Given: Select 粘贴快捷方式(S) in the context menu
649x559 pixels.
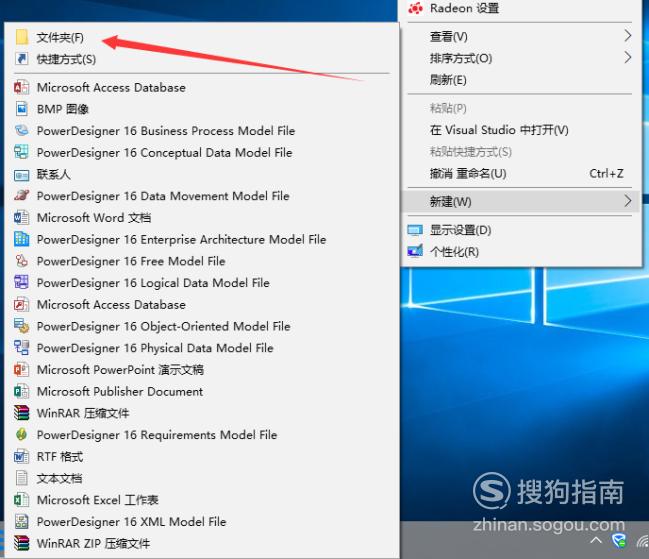Looking at the screenshot, I should pyautogui.click(x=521, y=152).
